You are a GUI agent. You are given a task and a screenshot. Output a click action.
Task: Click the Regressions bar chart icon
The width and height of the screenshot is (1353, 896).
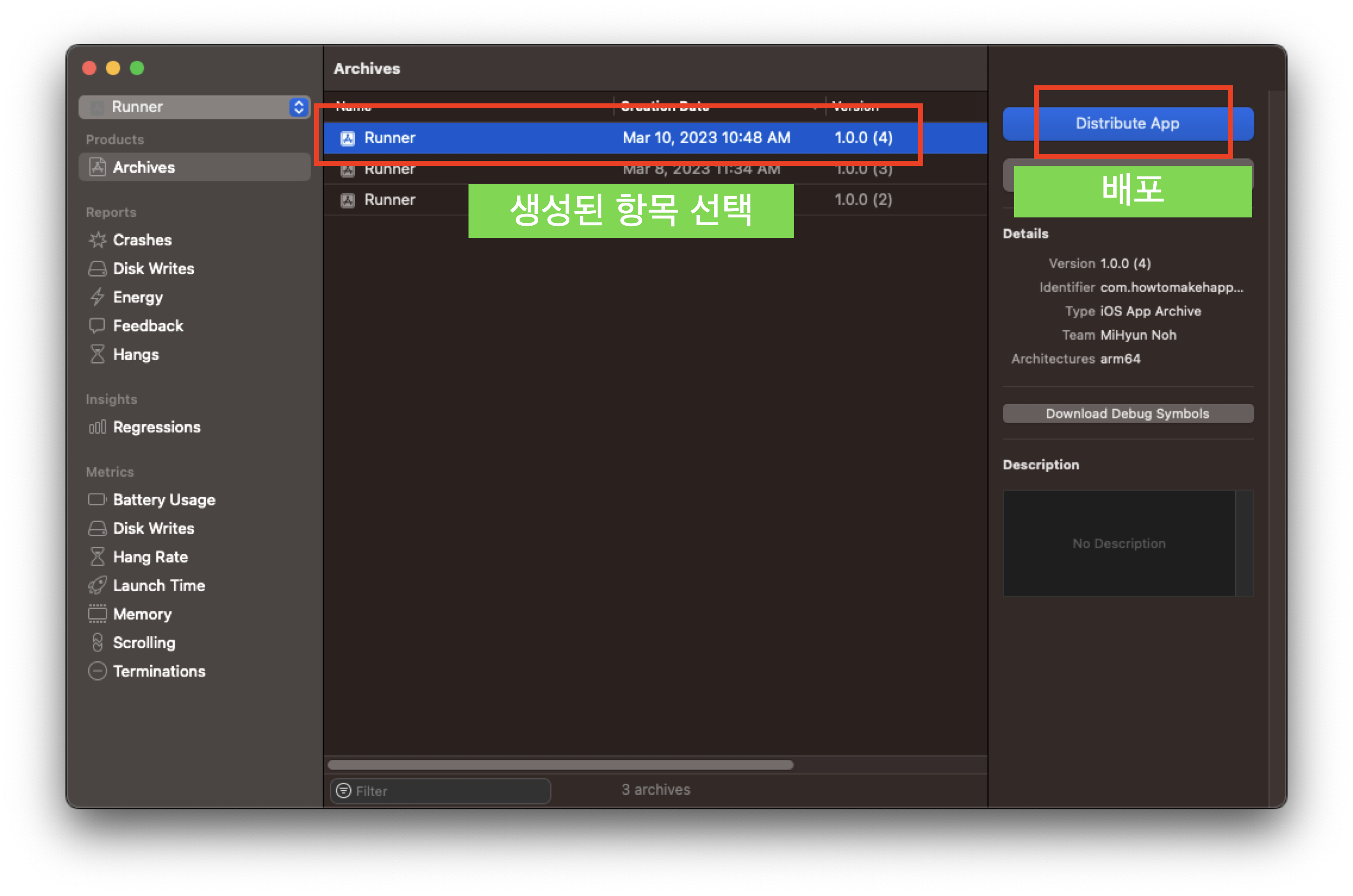(x=98, y=427)
